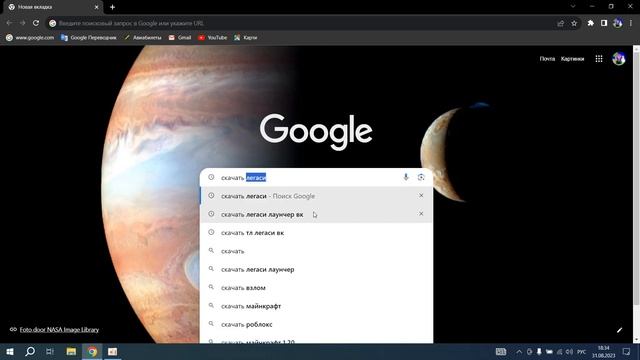Open the Почта link on the Google page
Image resolution: width=640 pixels, height=360 pixels.
coord(547,59)
